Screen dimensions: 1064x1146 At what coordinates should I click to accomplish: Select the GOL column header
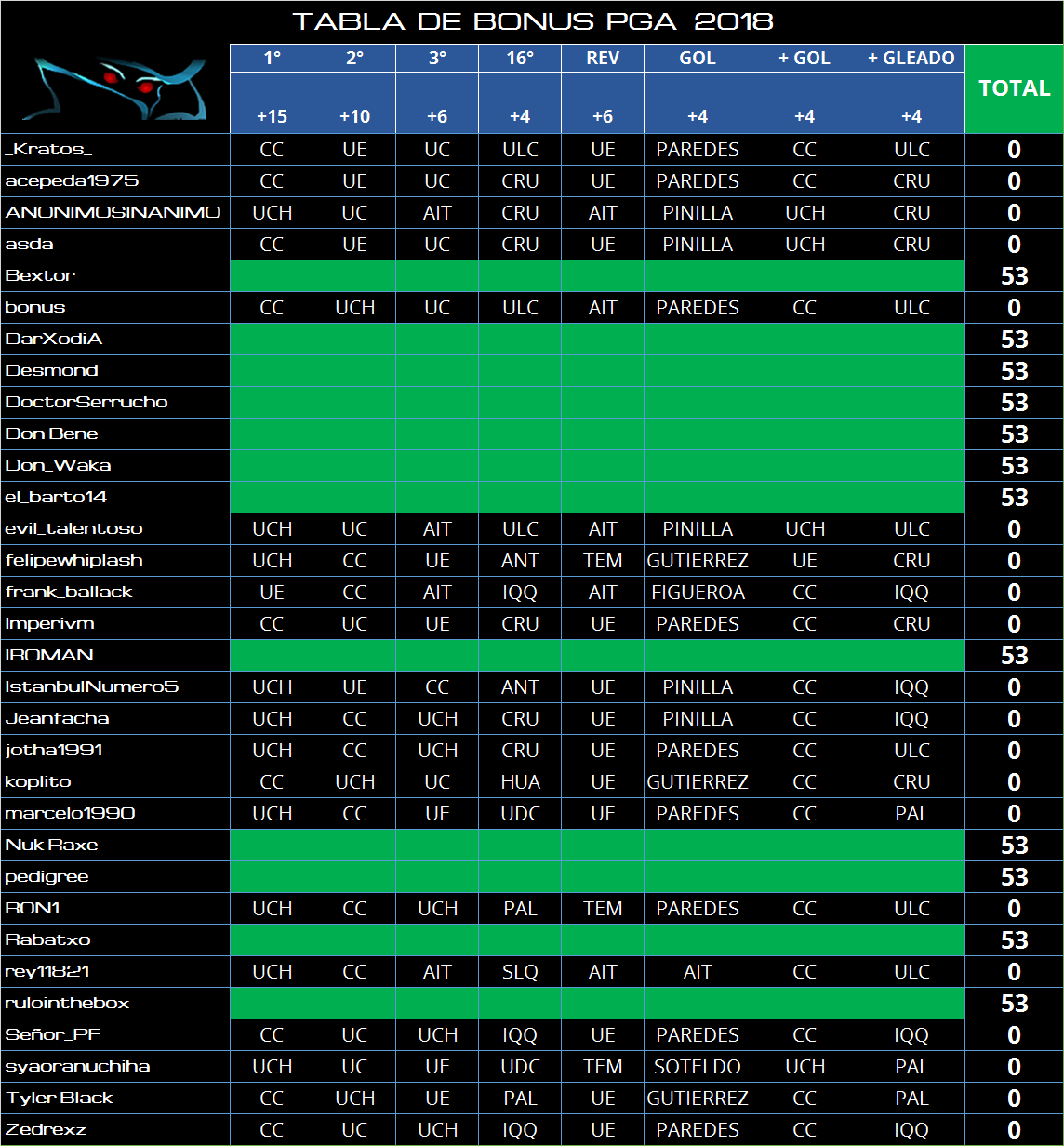pyautogui.click(x=698, y=58)
